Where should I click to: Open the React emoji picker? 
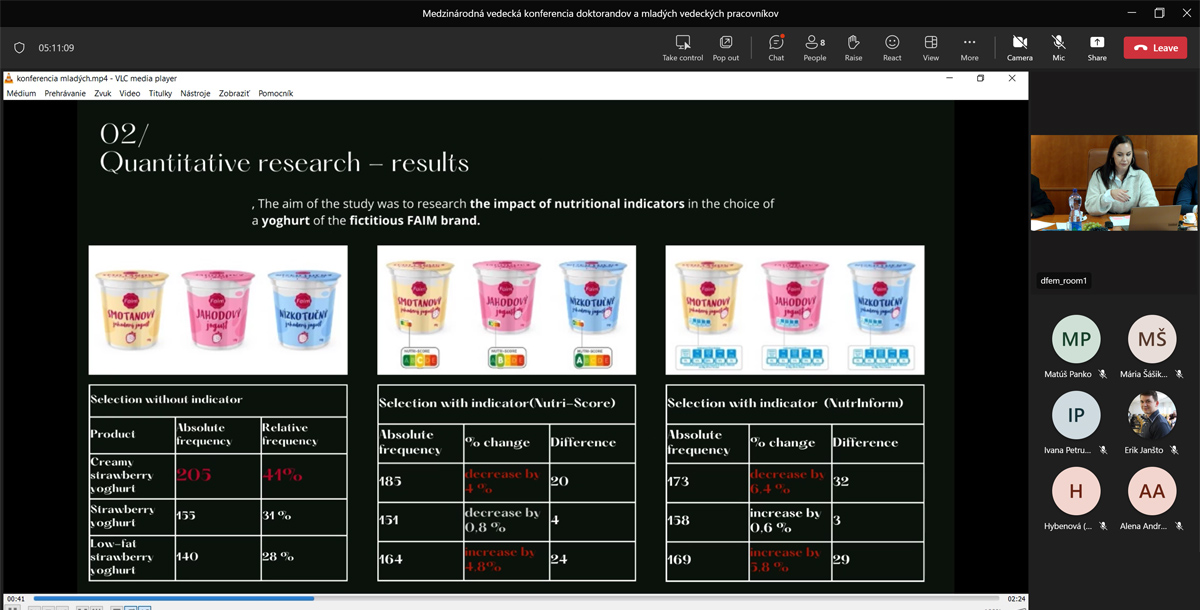click(x=892, y=47)
